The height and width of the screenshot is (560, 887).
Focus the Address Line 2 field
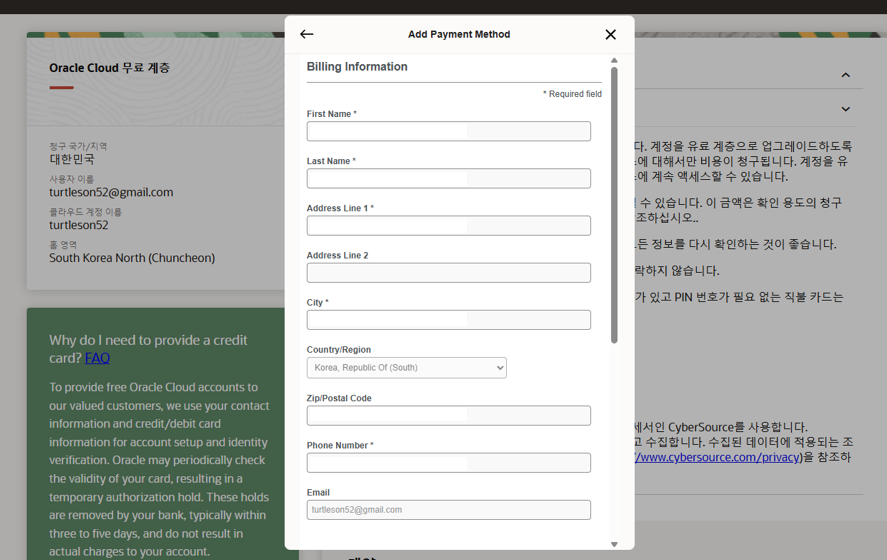[449, 273]
